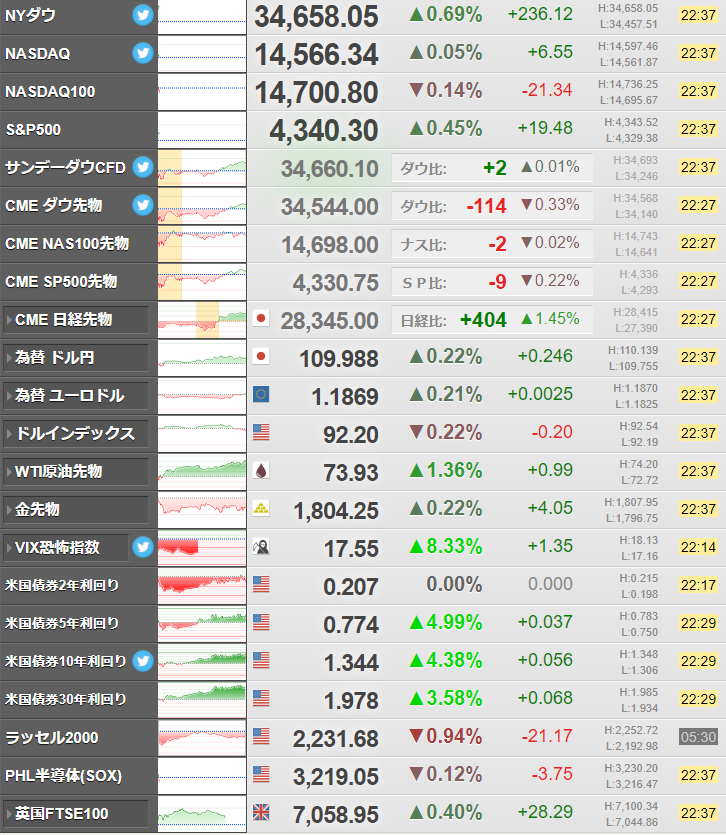Open the VIX恐怖指数 mini chart
This screenshot has height=835, width=726.
click(x=202, y=547)
